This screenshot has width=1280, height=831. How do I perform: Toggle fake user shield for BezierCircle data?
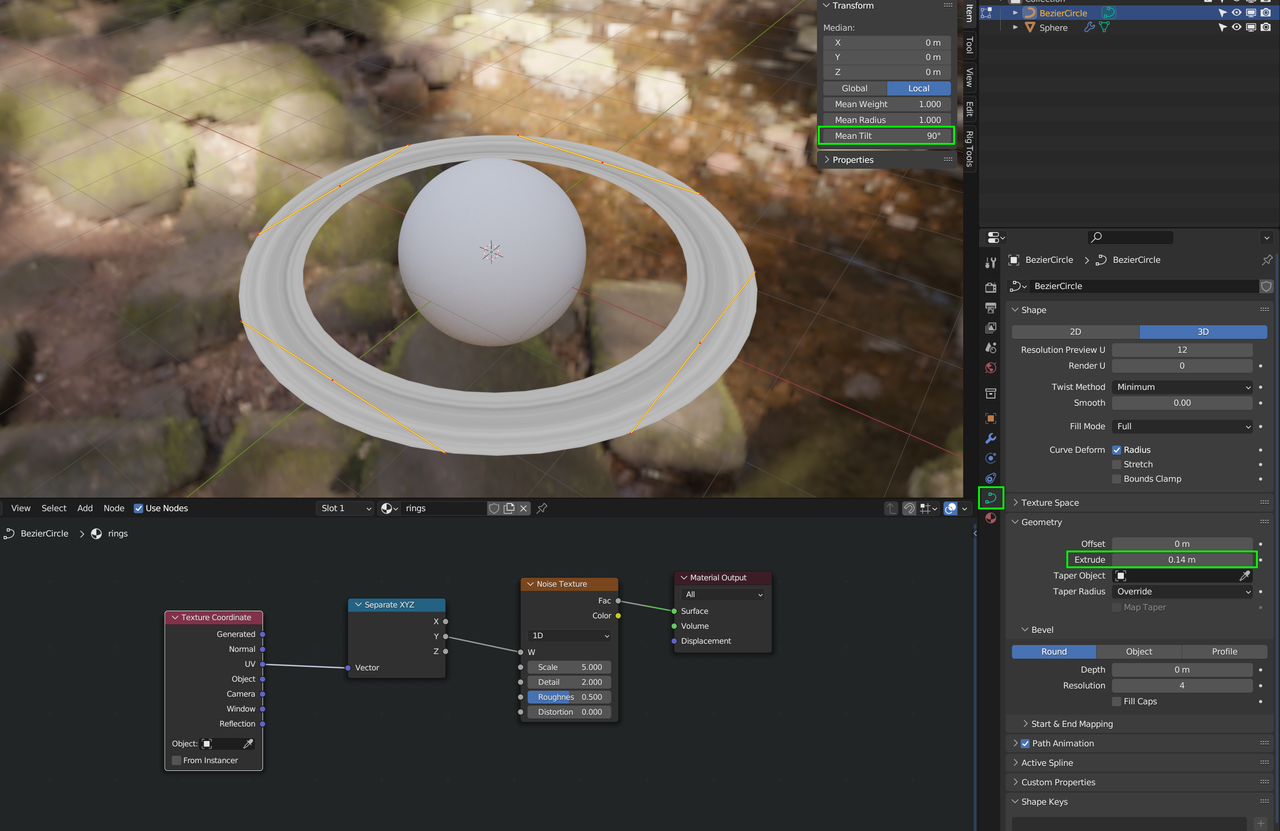point(1266,286)
